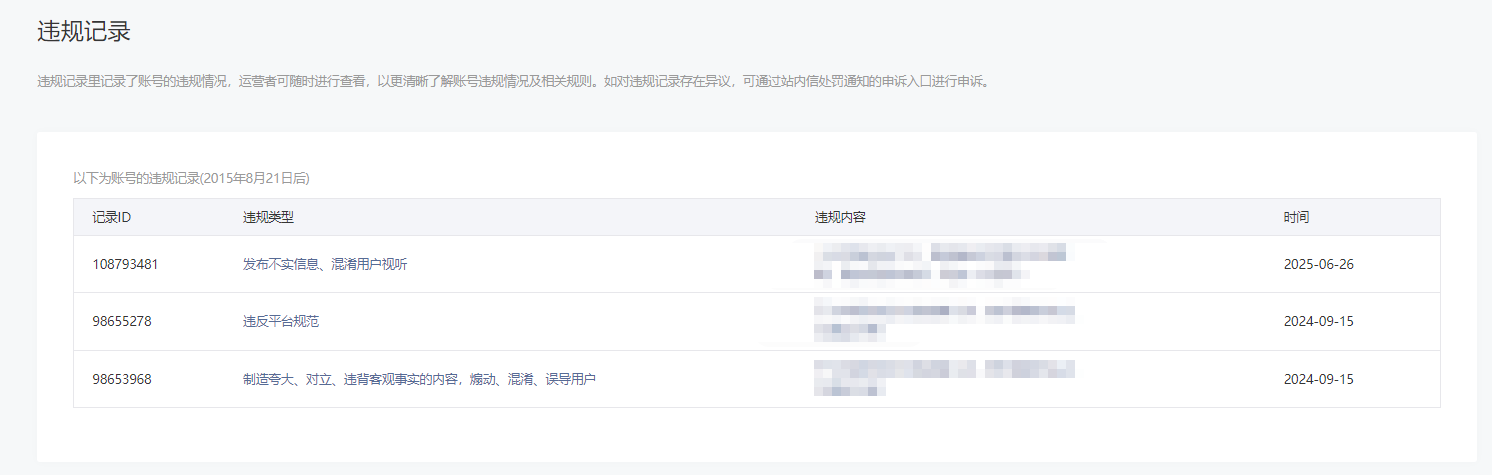The width and height of the screenshot is (1492, 475).
Task: Click the 时间 column header
Action: 1296,217
